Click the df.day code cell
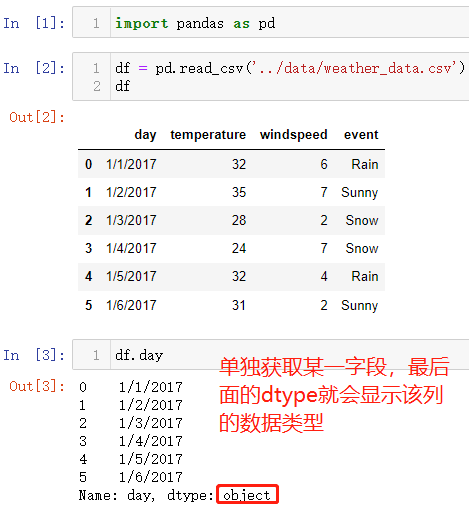 click(x=271, y=355)
